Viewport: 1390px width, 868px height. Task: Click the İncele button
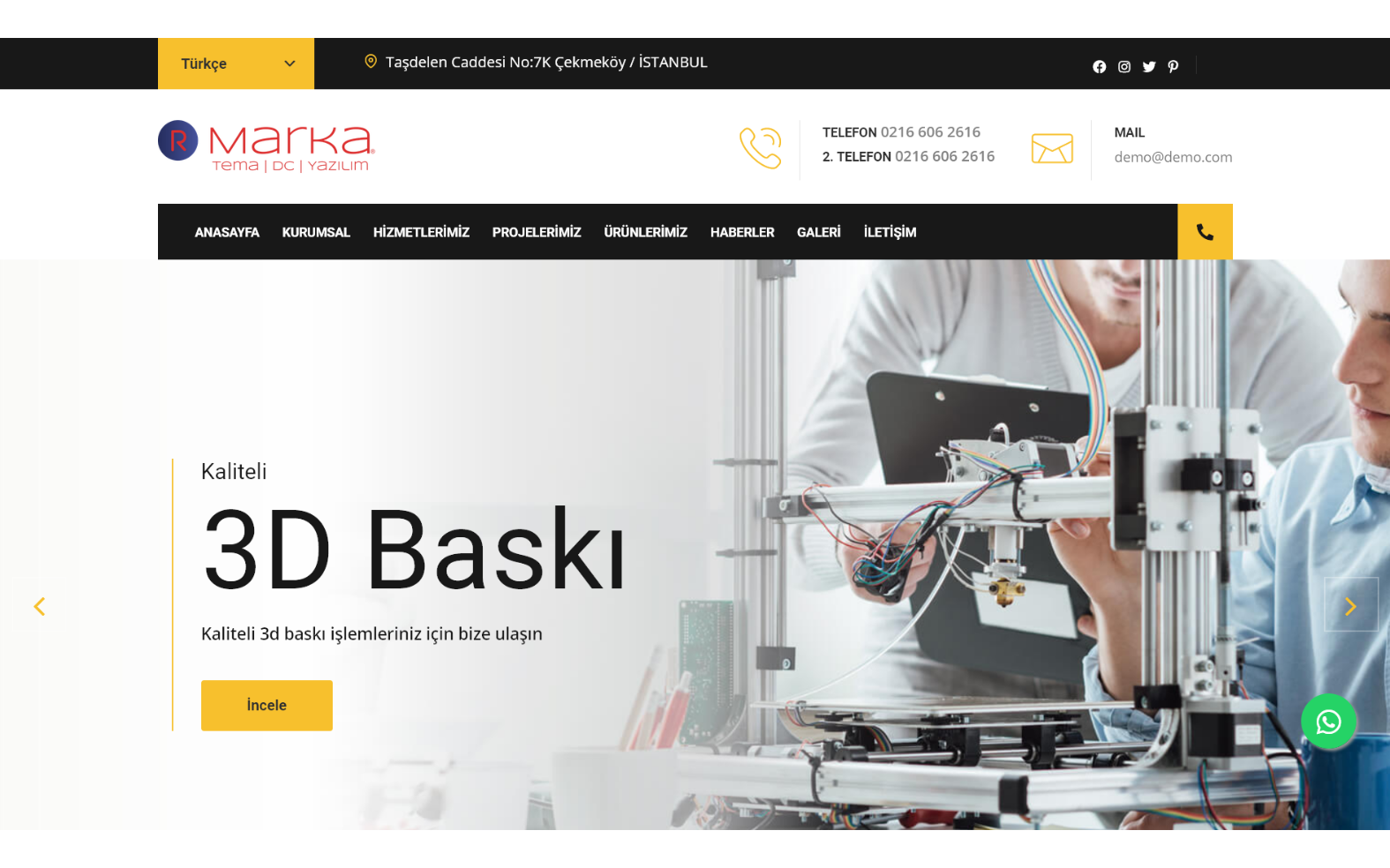pos(267,706)
